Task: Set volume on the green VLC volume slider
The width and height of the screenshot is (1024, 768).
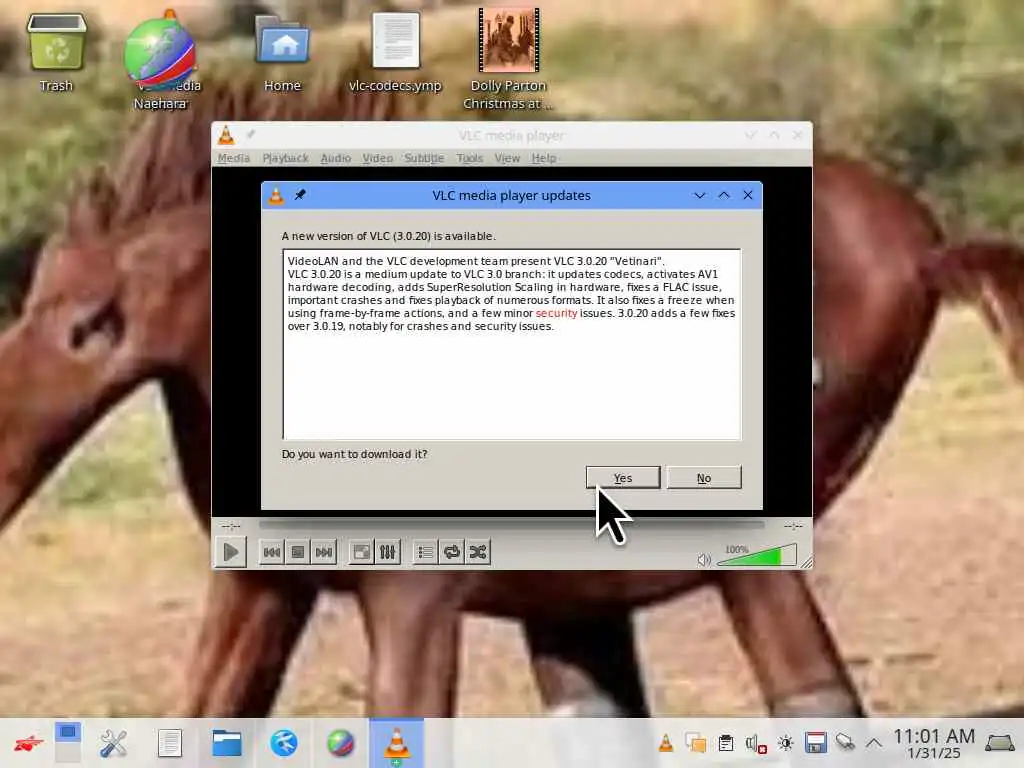Action: [757, 555]
